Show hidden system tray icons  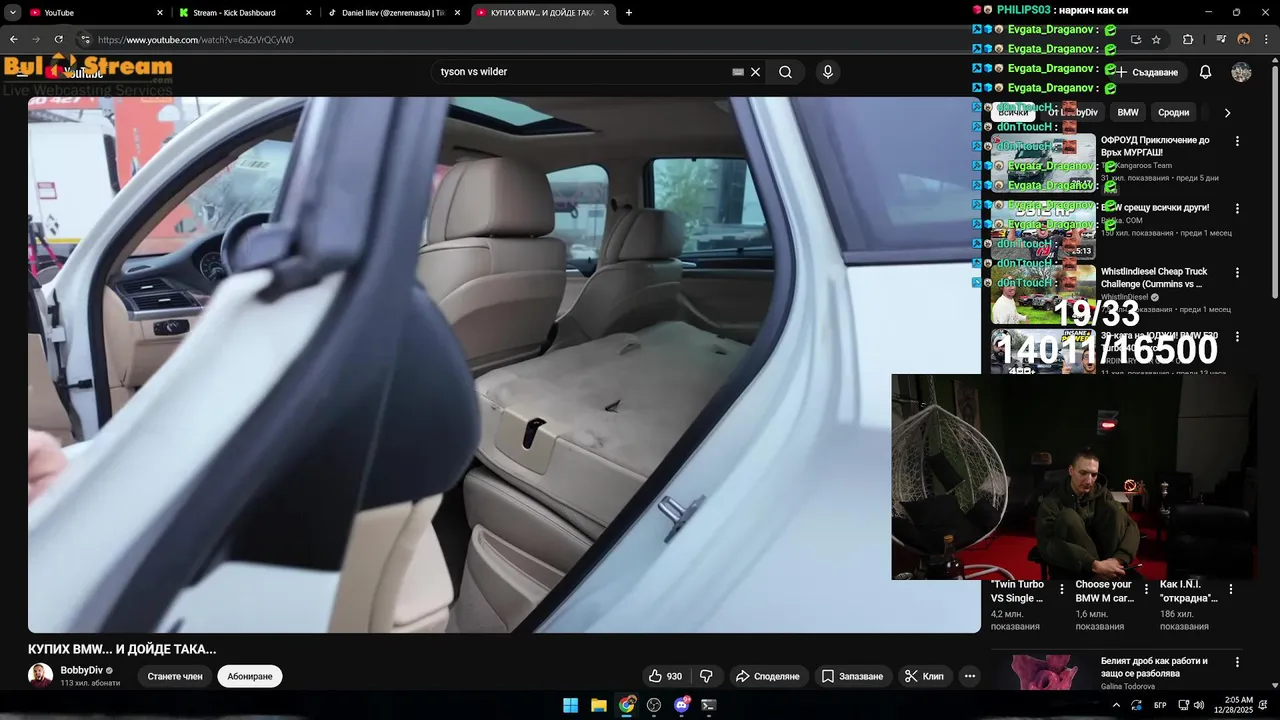[1116, 705]
